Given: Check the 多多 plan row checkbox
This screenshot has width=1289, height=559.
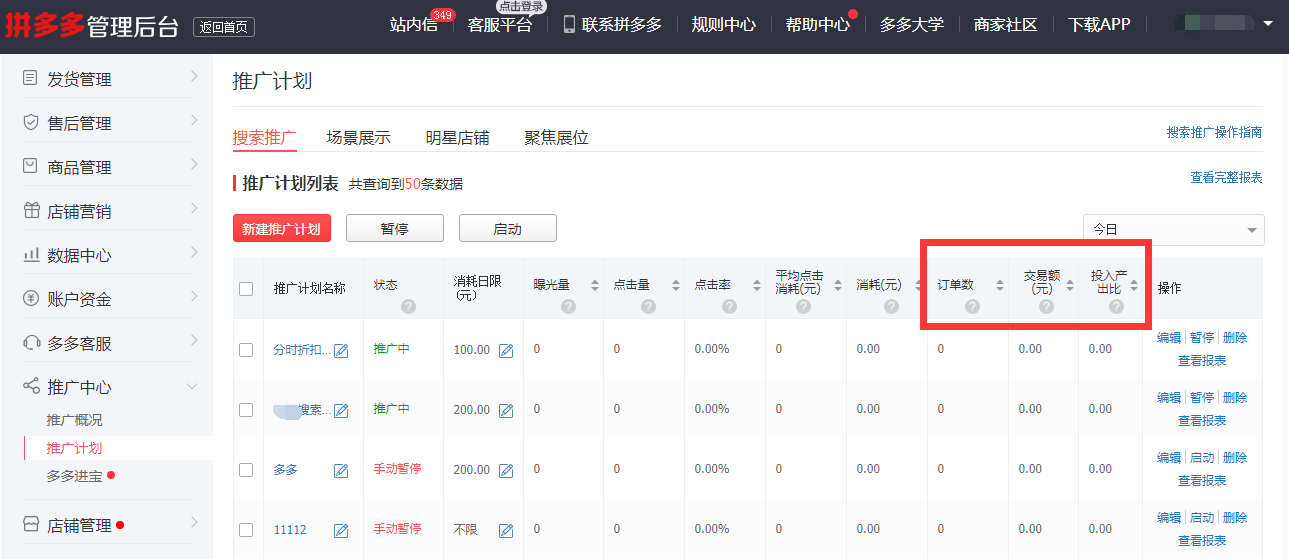Looking at the screenshot, I should click(x=246, y=469).
